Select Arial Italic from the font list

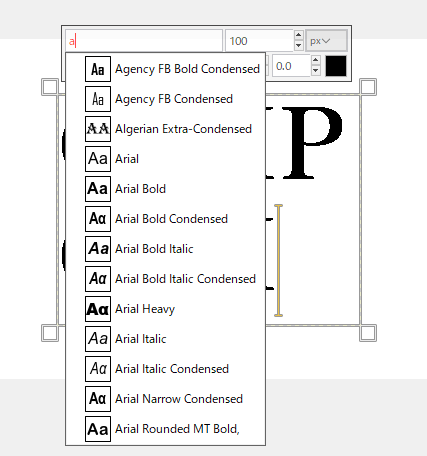tap(166, 339)
